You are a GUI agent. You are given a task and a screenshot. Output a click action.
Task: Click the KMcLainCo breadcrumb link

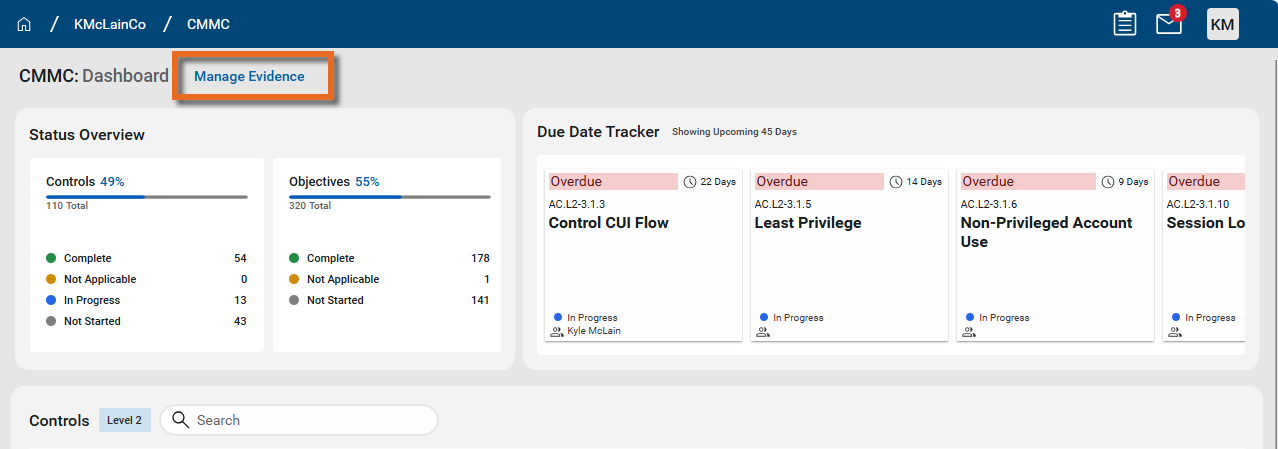tap(110, 24)
